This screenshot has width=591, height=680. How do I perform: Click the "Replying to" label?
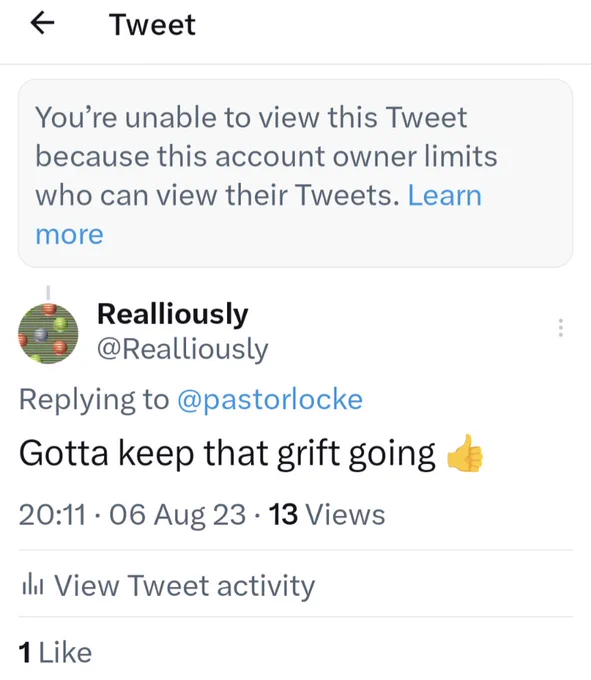(x=94, y=399)
